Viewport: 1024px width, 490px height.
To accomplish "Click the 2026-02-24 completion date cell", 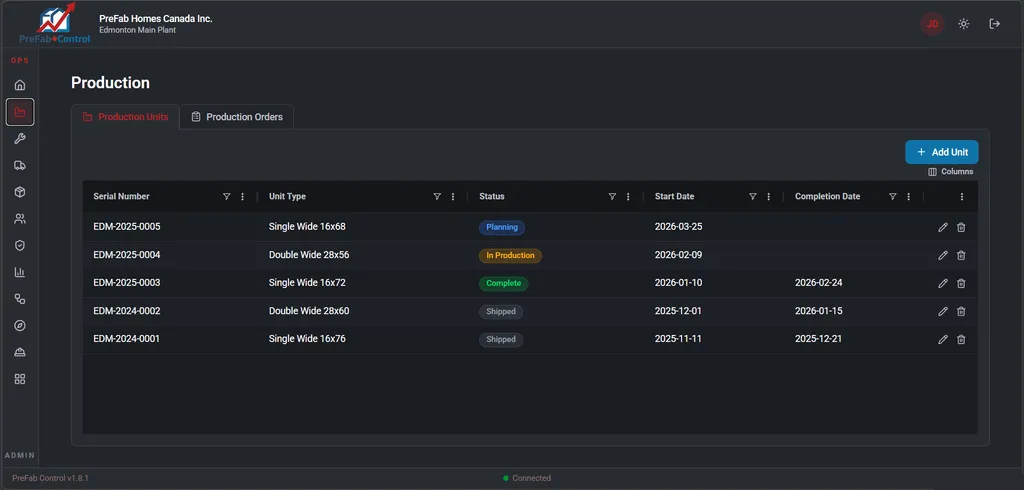I will 818,283.
